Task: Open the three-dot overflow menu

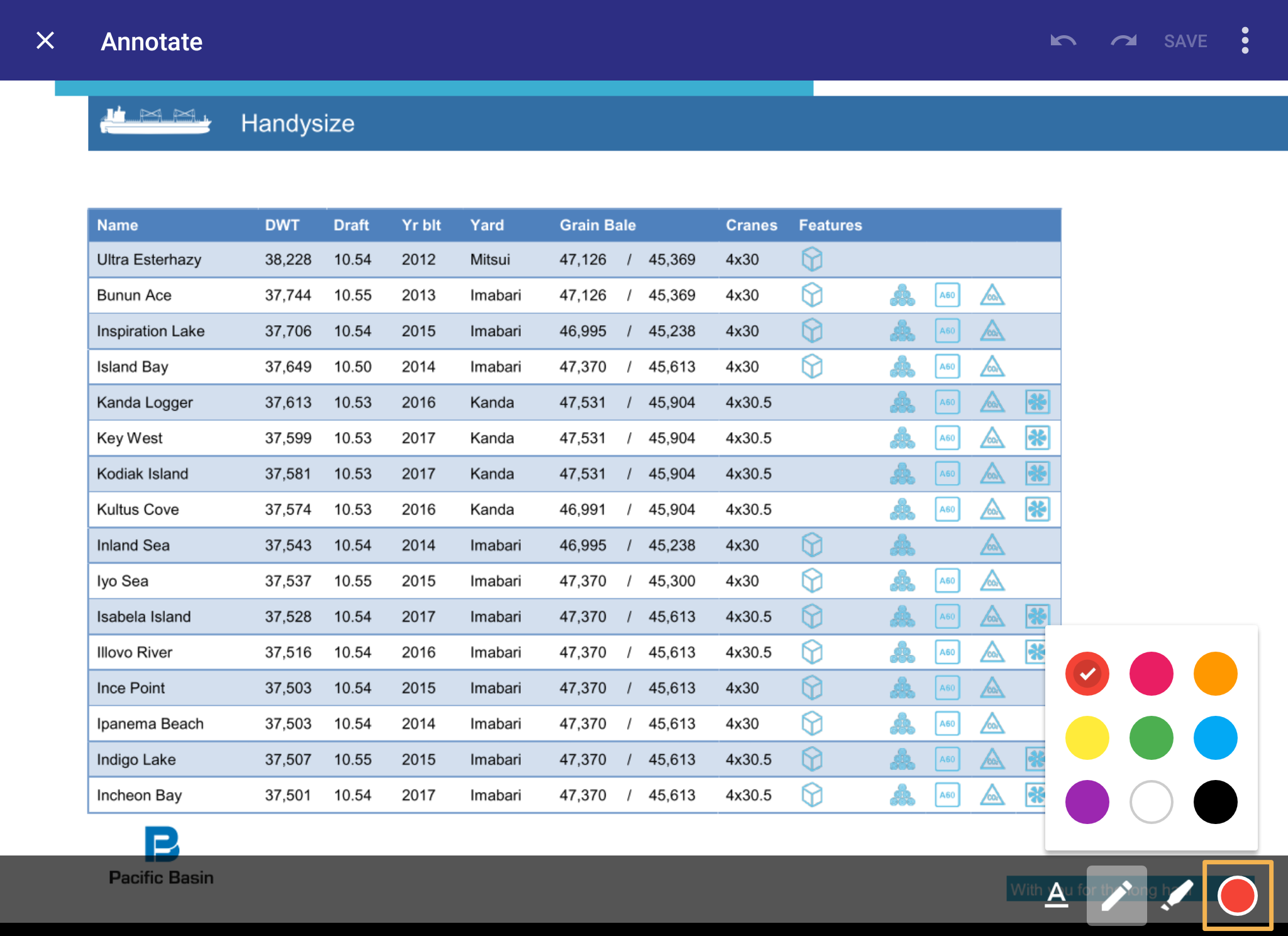Action: [1245, 41]
